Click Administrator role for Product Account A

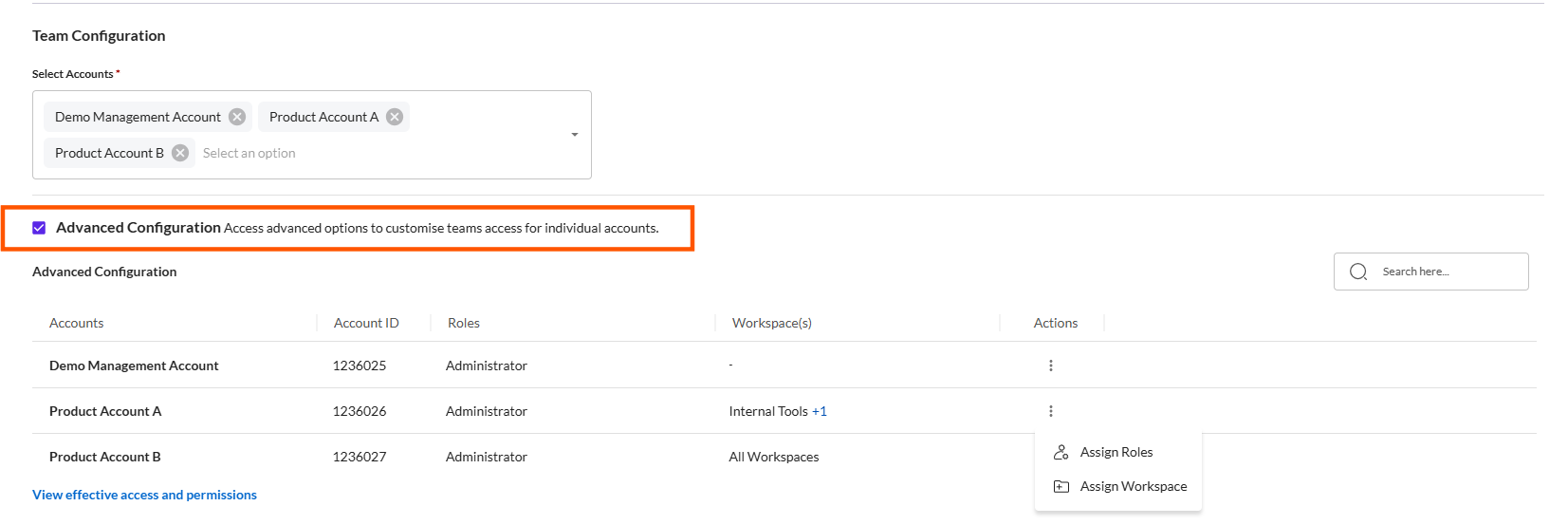pos(487,411)
